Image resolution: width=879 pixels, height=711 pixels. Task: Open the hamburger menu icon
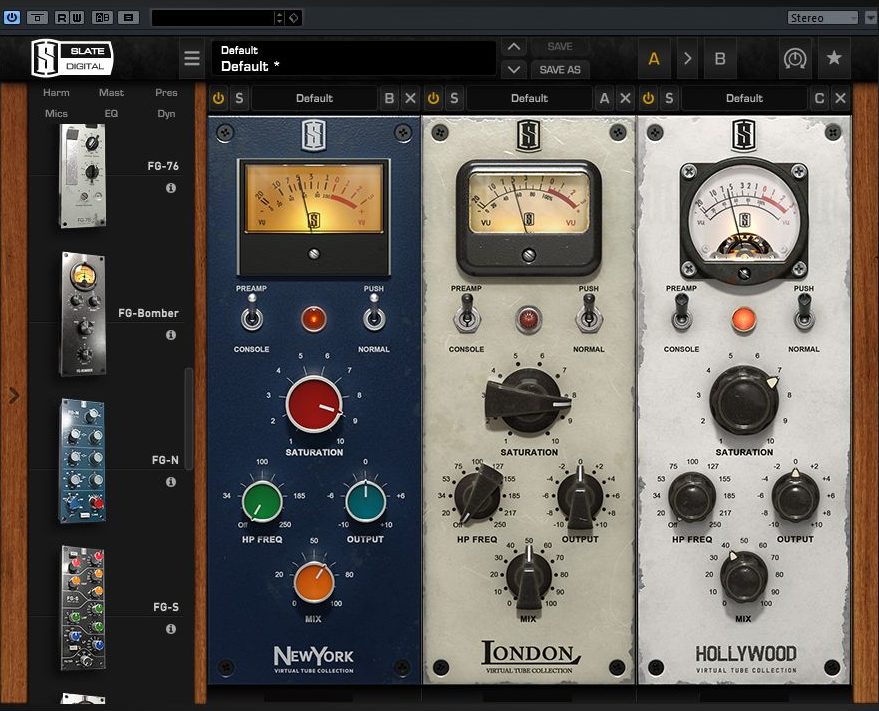pos(192,58)
